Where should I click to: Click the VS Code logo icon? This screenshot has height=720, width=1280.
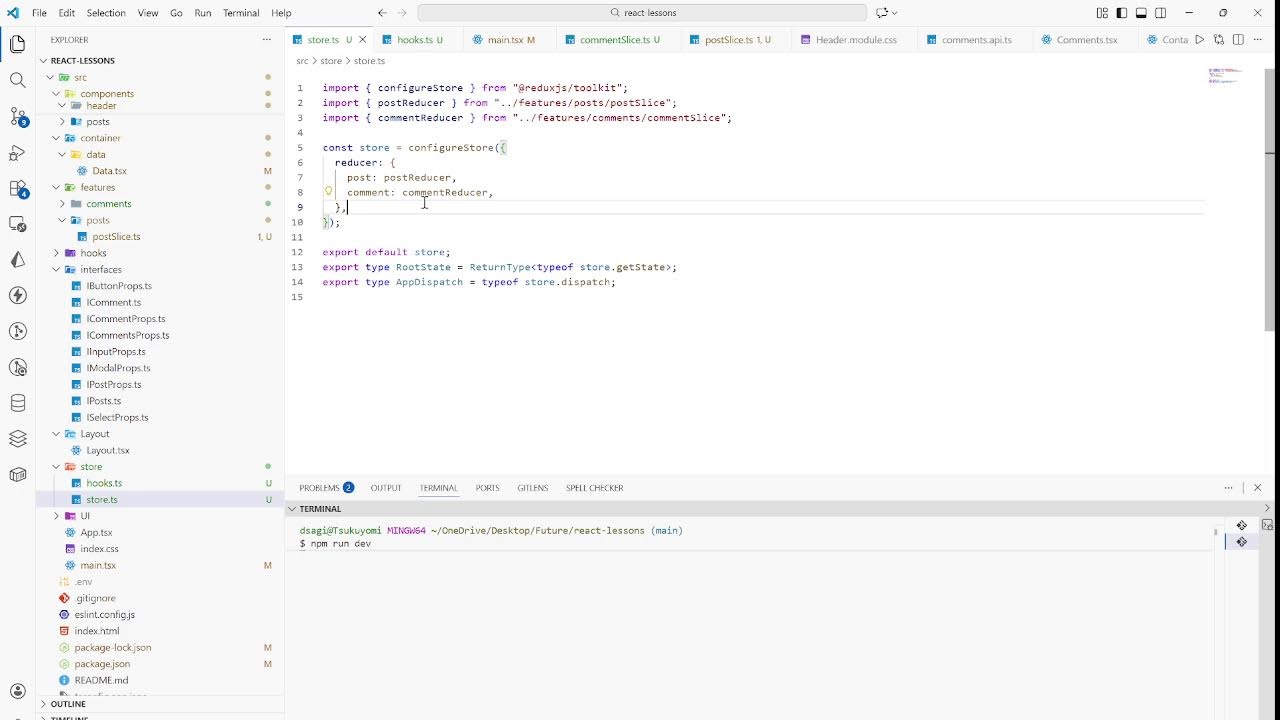coord(13,13)
